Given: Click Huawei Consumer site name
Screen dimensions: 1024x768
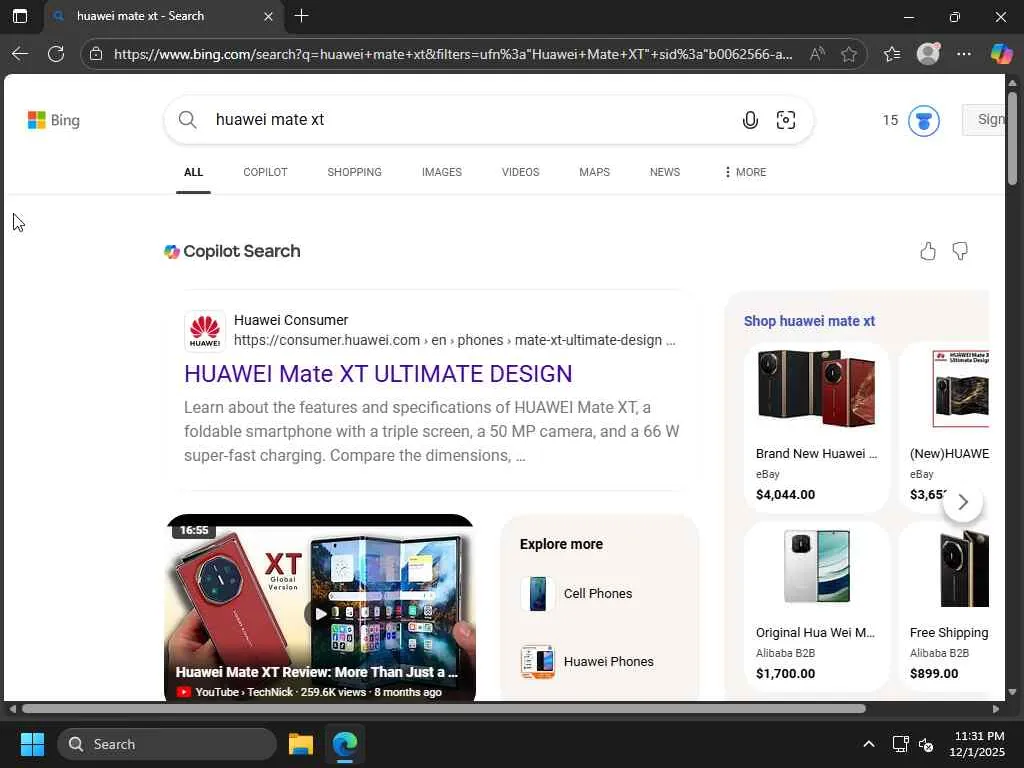Looking at the screenshot, I should pos(291,320).
